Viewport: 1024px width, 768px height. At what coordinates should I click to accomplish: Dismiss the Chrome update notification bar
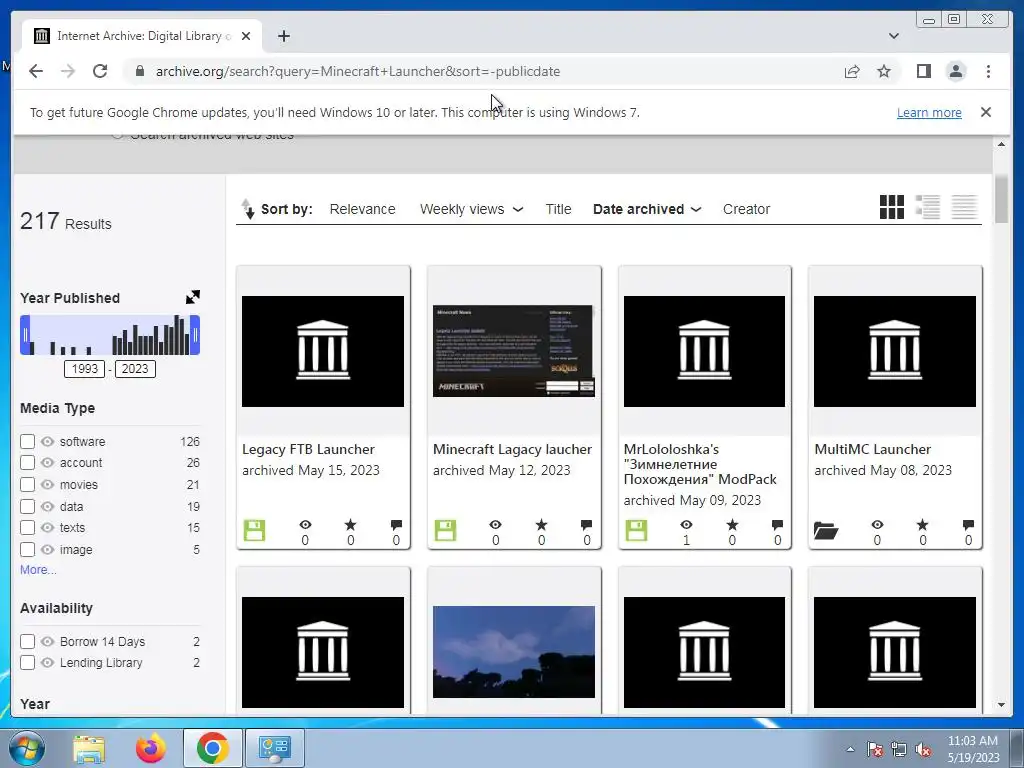(985, 112)
